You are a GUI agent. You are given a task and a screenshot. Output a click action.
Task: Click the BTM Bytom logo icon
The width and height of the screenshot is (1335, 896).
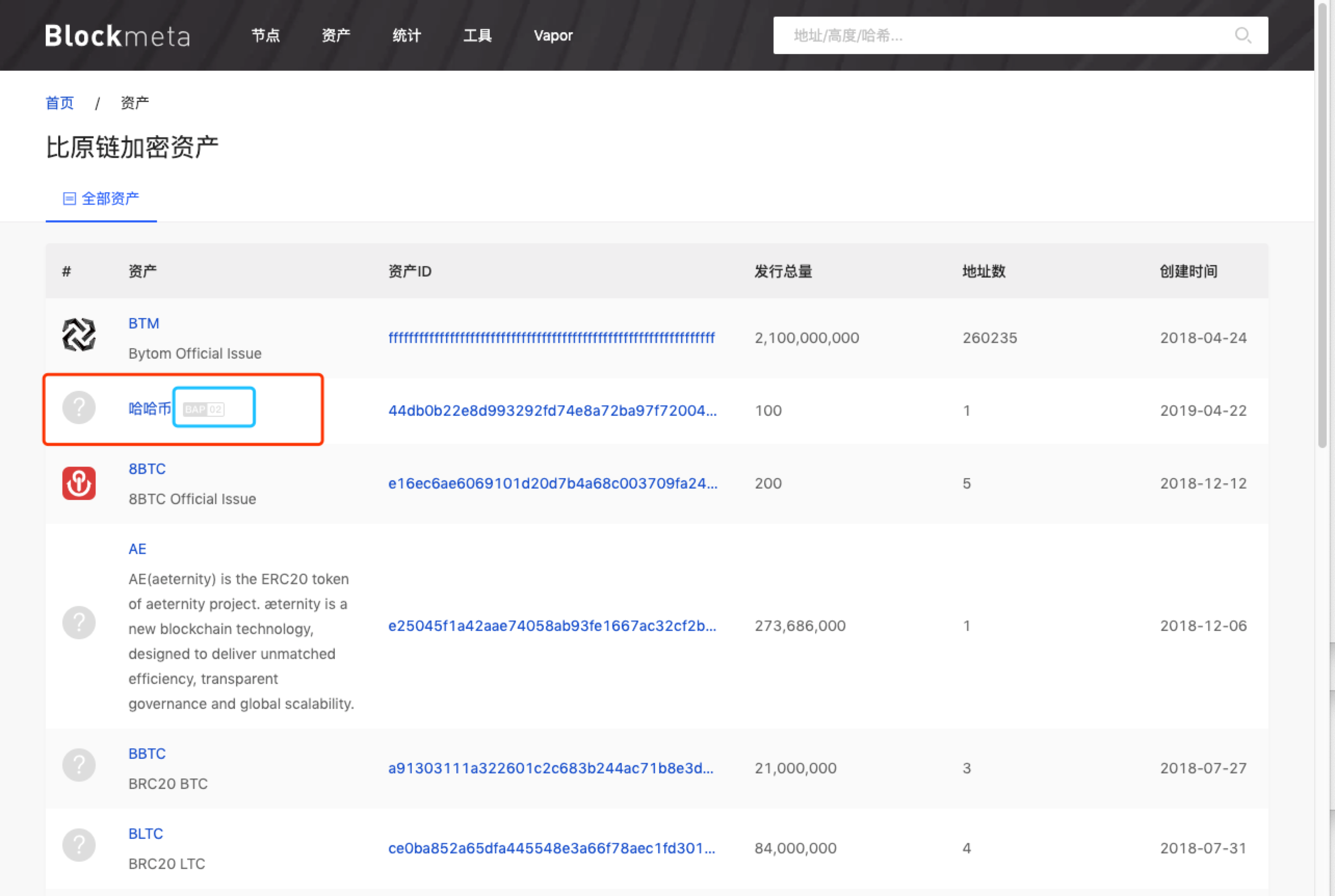79,335
